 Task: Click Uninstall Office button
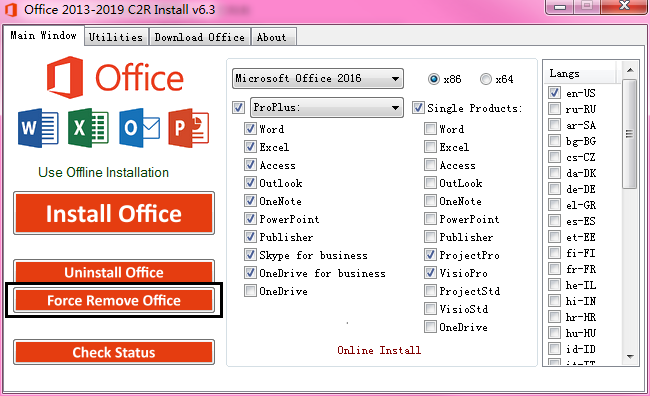(x=114, y=272)
